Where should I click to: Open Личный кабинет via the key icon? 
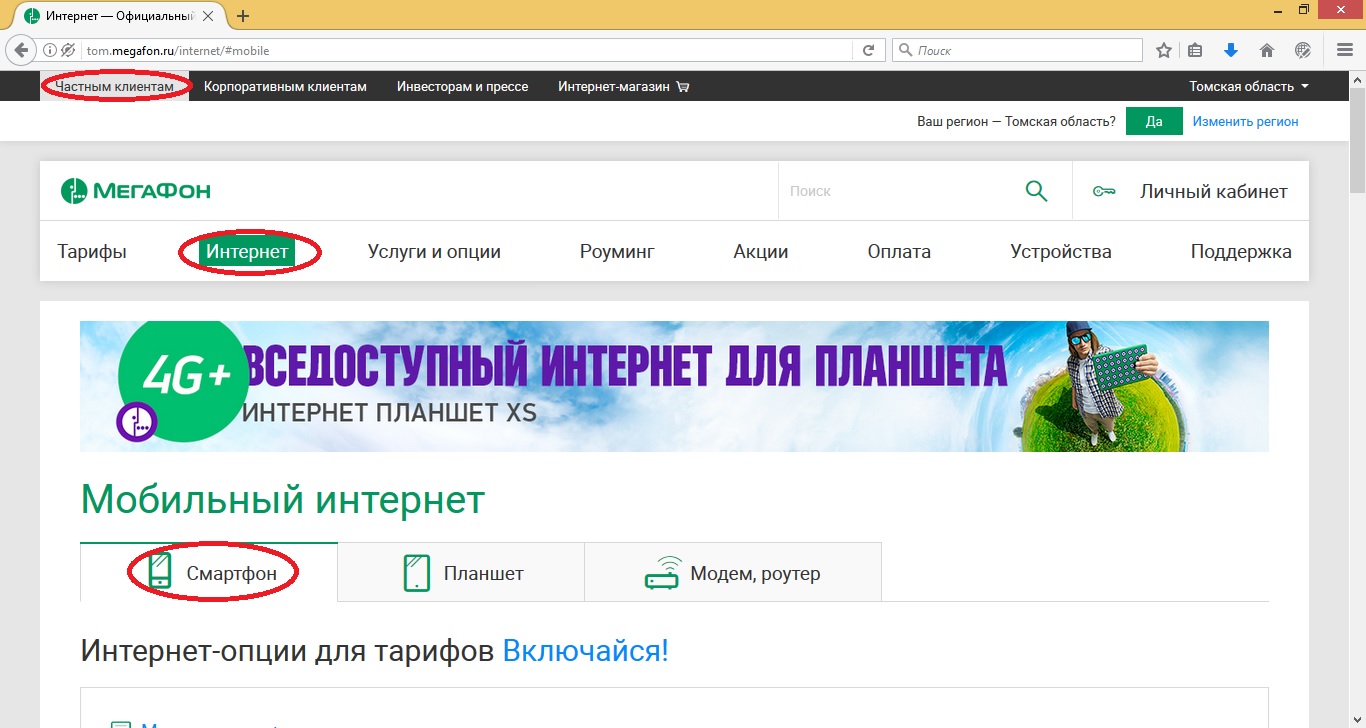pos(1103,190)
